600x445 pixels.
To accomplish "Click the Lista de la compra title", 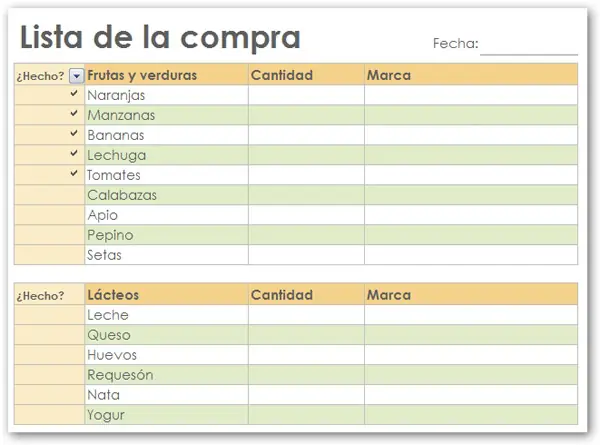I will pyautogui.click(x=160, y=37).
